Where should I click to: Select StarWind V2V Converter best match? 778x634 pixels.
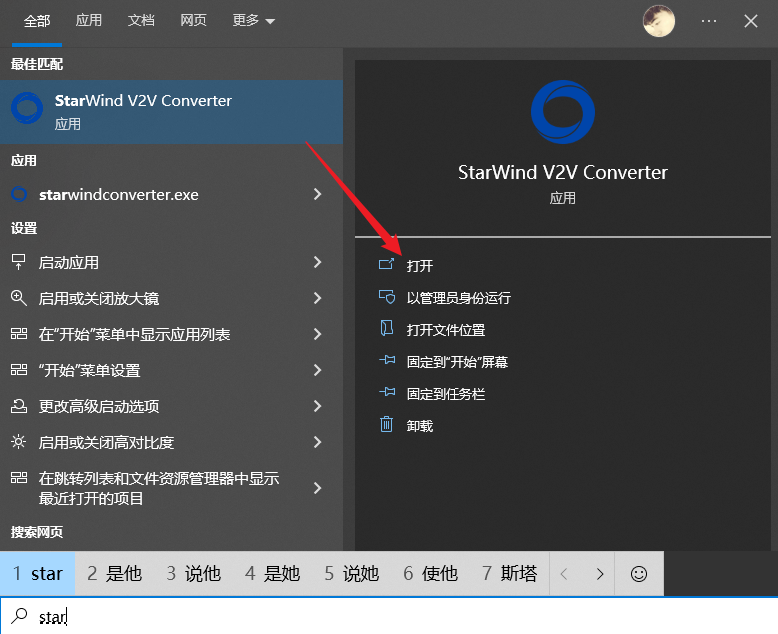171,112
